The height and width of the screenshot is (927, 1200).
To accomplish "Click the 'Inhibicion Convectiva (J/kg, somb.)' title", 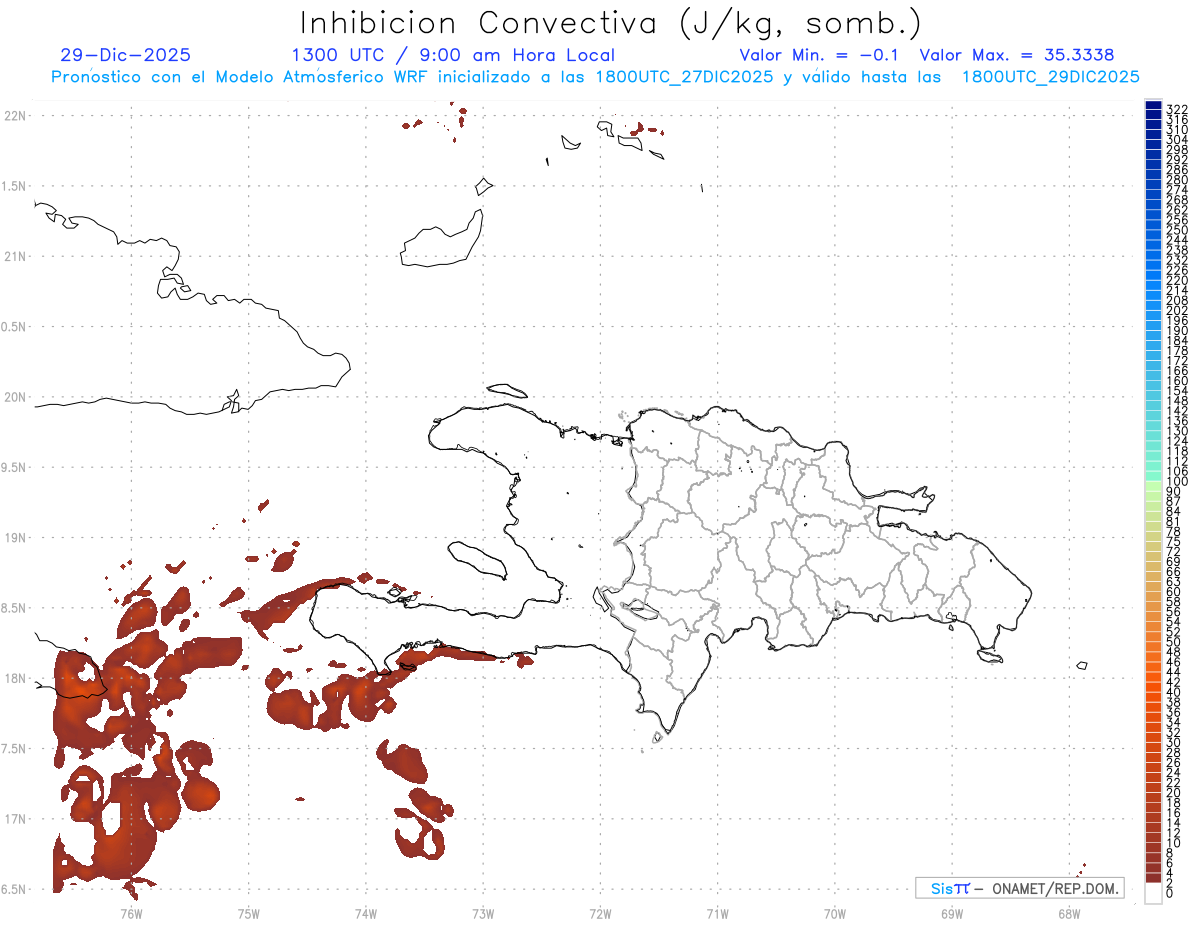I will point(611,24).
